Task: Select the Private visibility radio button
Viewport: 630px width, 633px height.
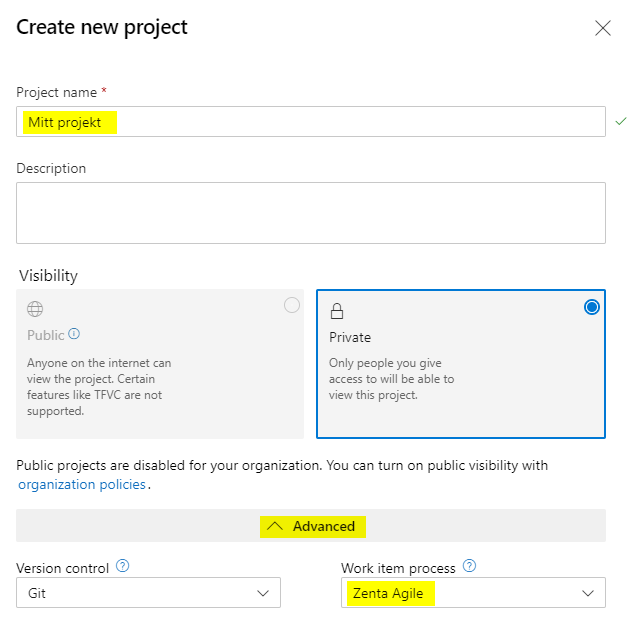Action: coord(592,307)
